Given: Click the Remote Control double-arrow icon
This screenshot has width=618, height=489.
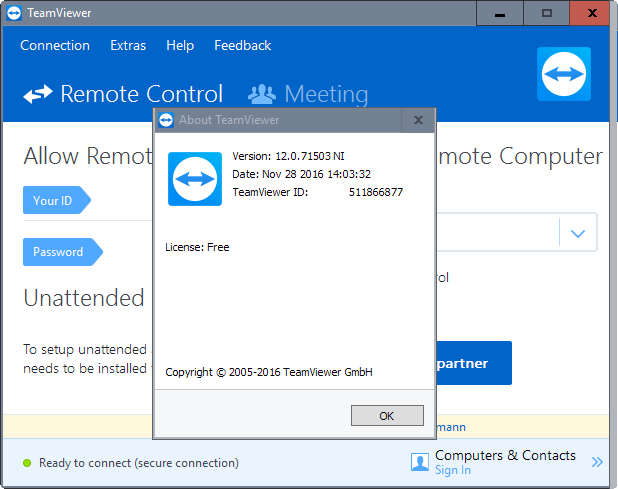Looking at the screenshot, I should pos(38,95).
